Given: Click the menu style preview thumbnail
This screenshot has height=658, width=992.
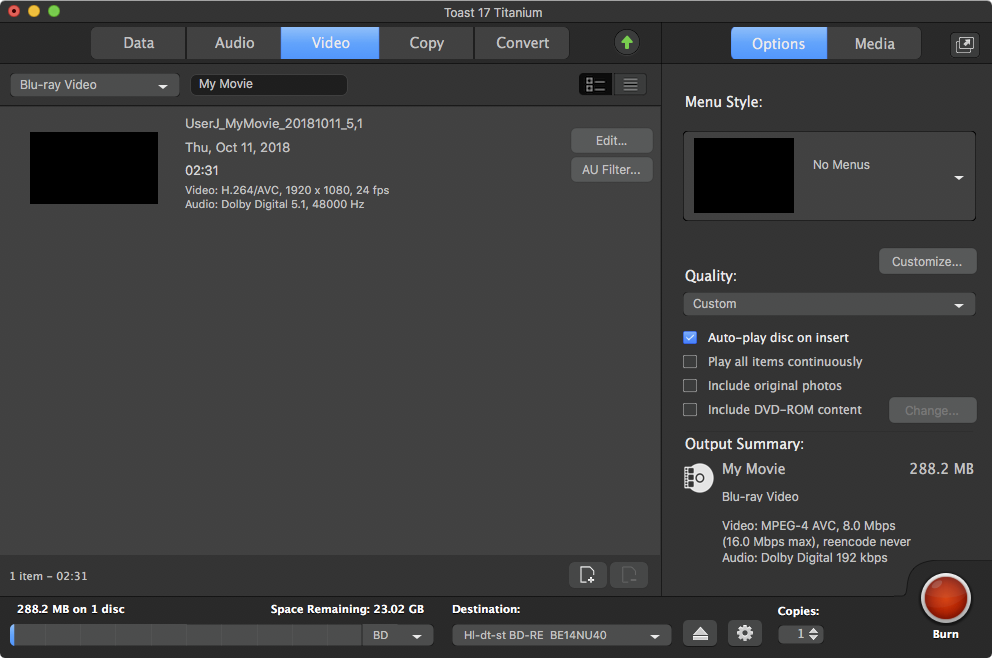Looking at the screenshot, I should coord(743,175).
